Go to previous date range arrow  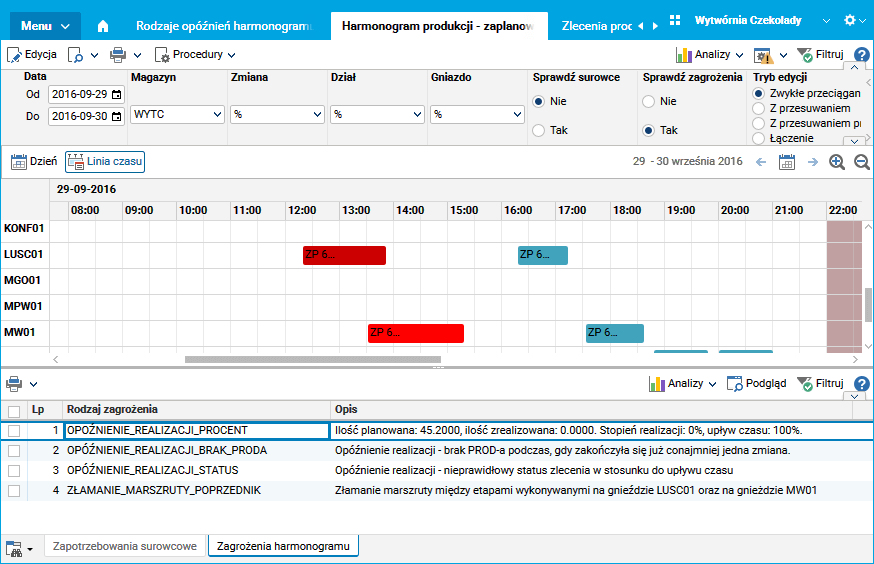761,162
